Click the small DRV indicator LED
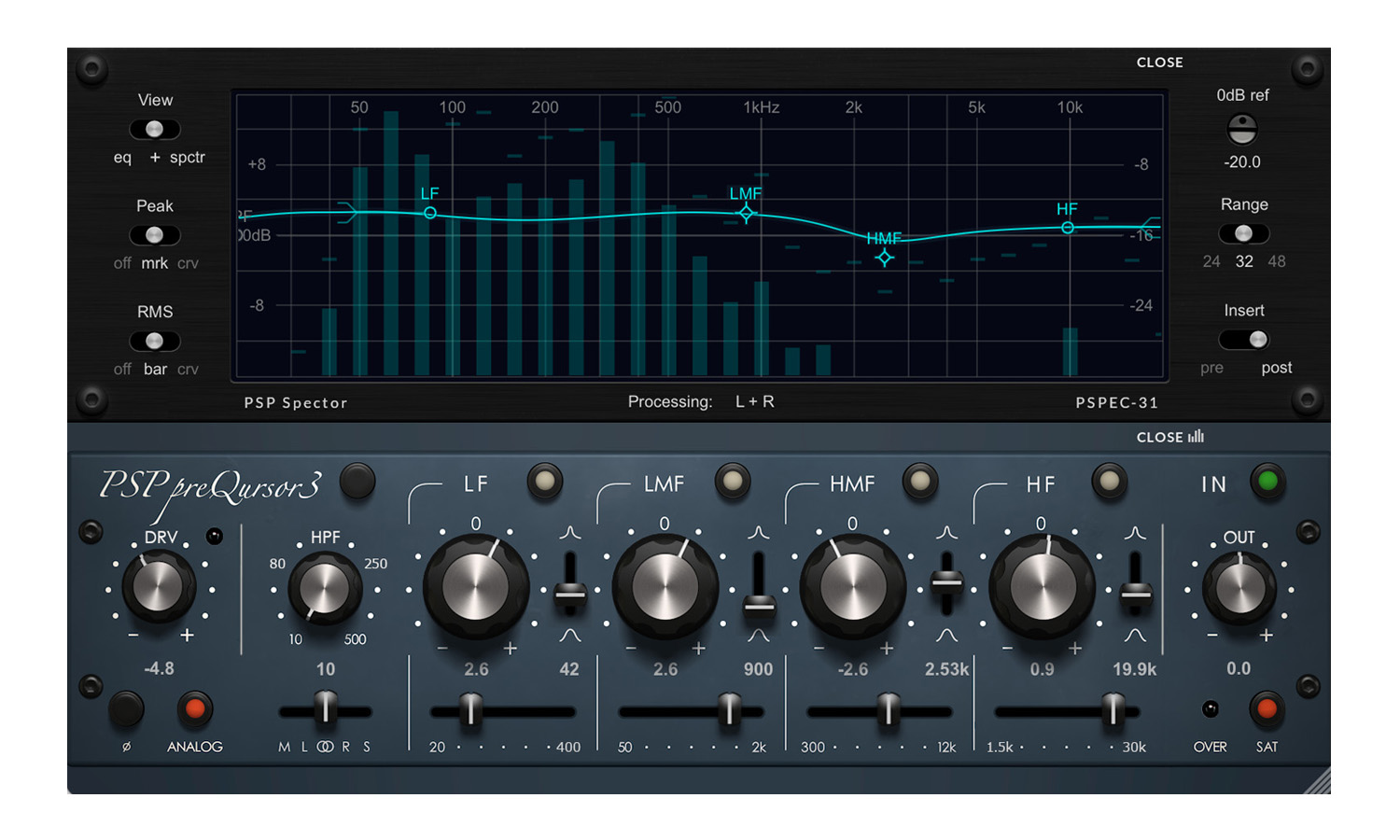Viewport: 1400px width, 840px height. coord(215,536)
